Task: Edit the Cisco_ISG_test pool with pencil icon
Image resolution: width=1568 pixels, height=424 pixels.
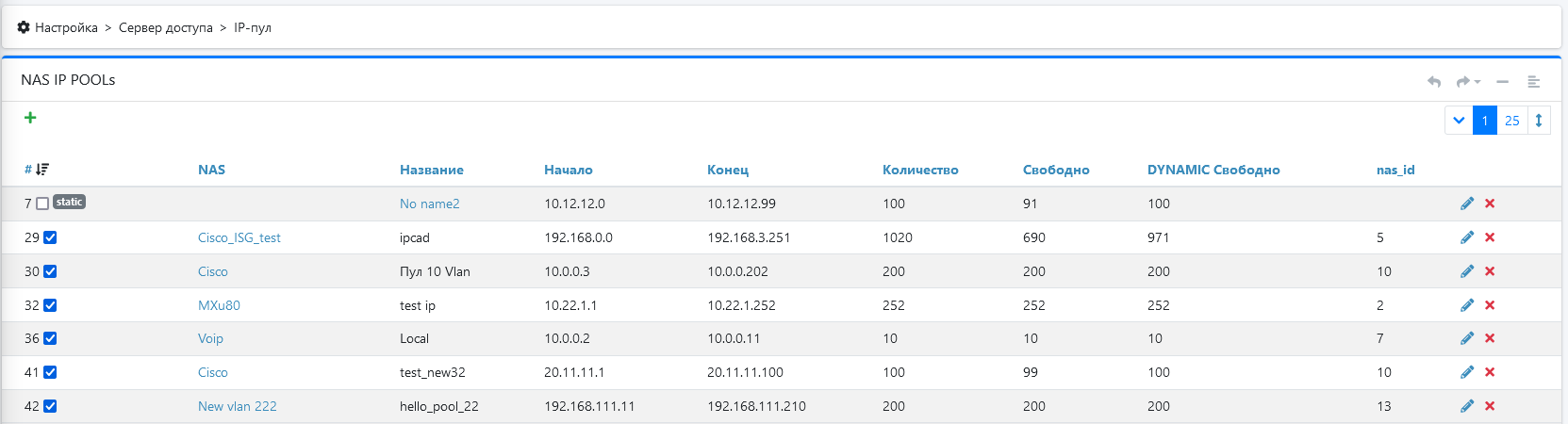Action: point(1466,237)
